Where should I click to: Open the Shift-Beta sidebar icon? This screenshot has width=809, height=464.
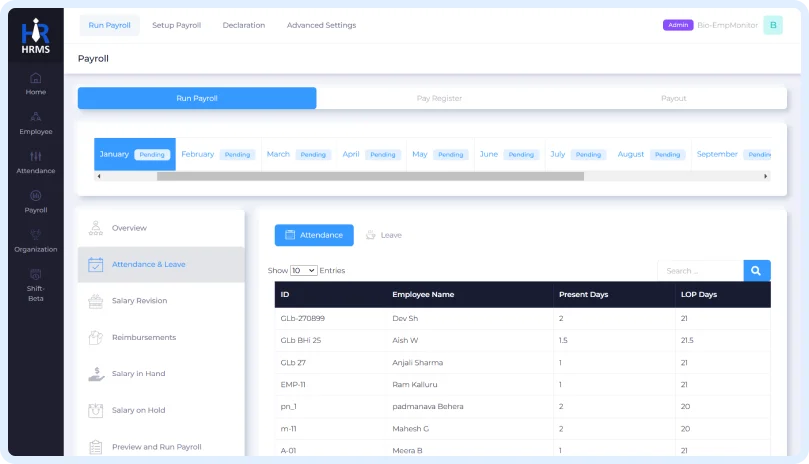[x=36, y=275]
